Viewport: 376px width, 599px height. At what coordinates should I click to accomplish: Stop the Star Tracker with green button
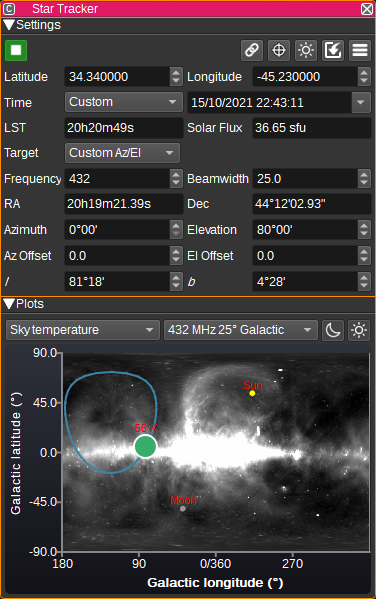[x=16, y=50]
